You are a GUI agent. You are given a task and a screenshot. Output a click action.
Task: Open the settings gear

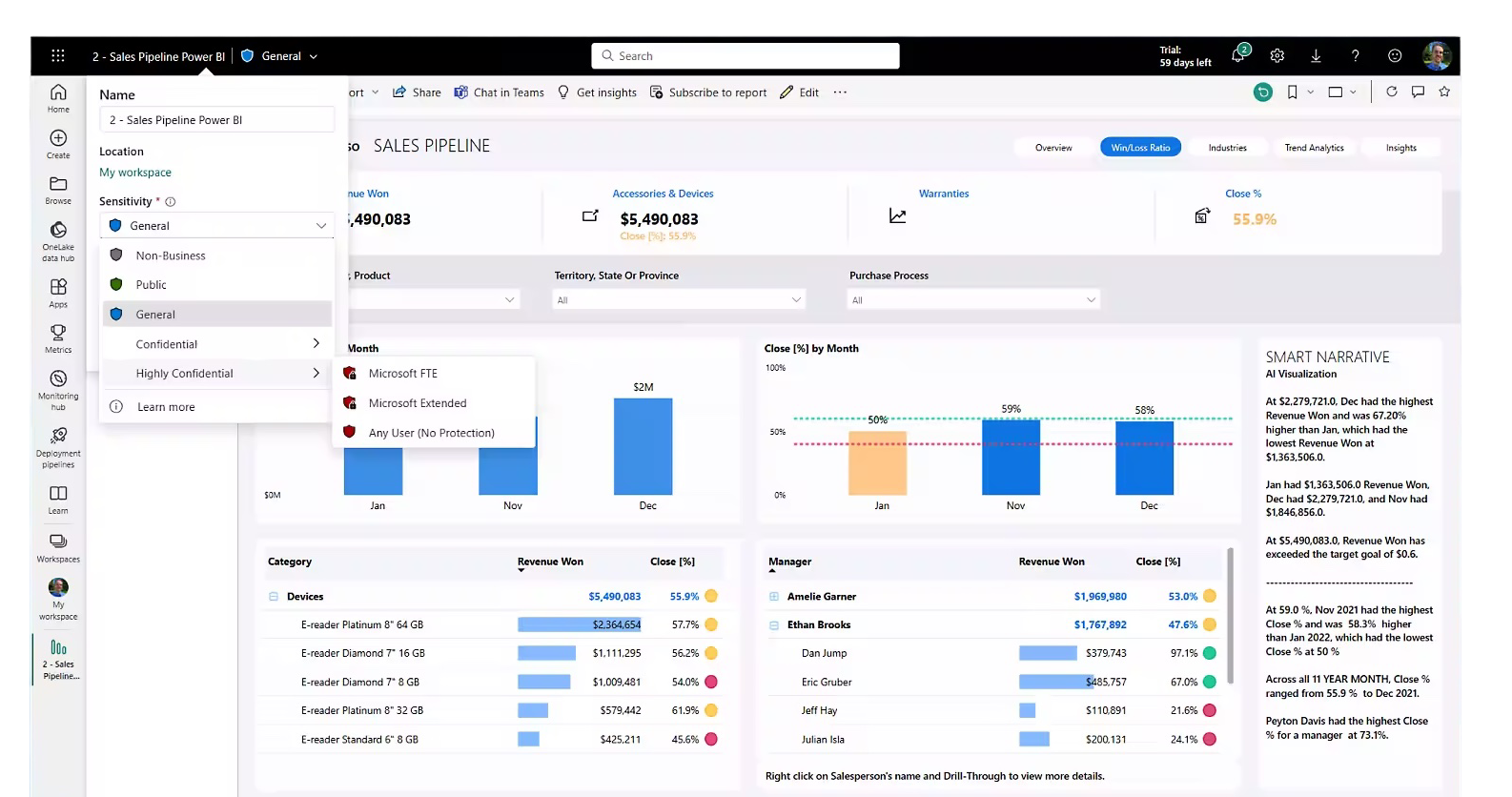[x=1277, y=56]
